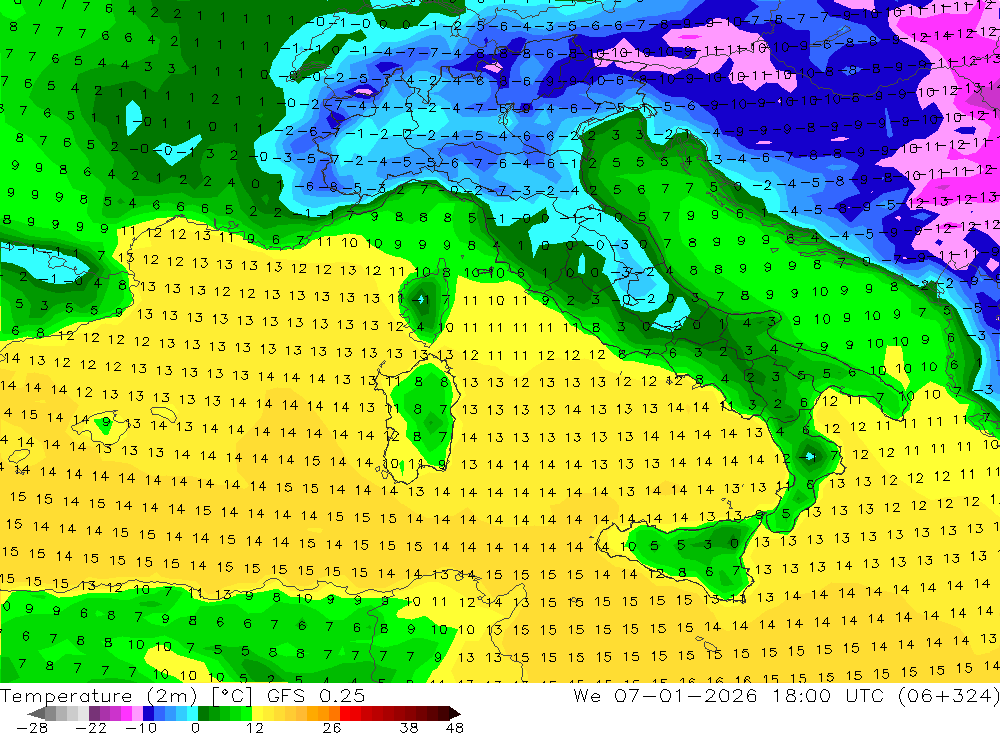Click the "Temperature (2m) [°C]" title text

click(126, 695)
